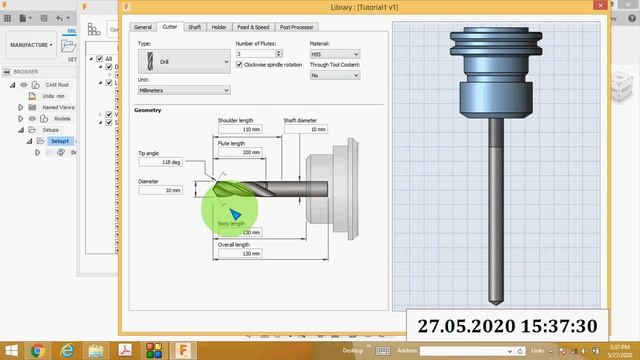Close the Library dialog window
640x360 pixels.
600,5
